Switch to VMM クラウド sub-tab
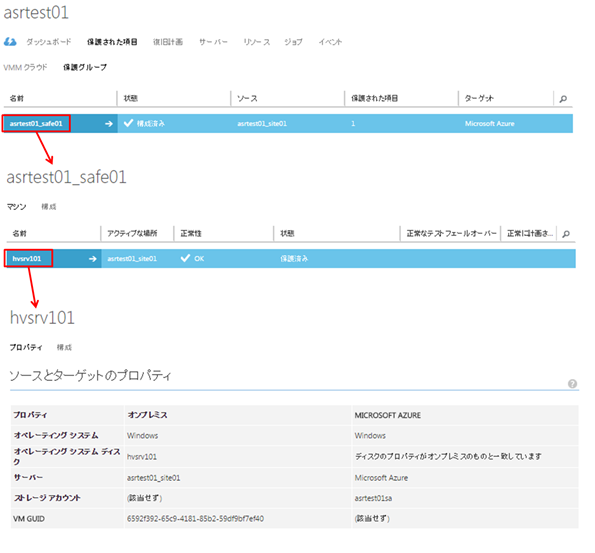This screenshot has width=595, height=553. pyautogui.click(x=25, y=68)
